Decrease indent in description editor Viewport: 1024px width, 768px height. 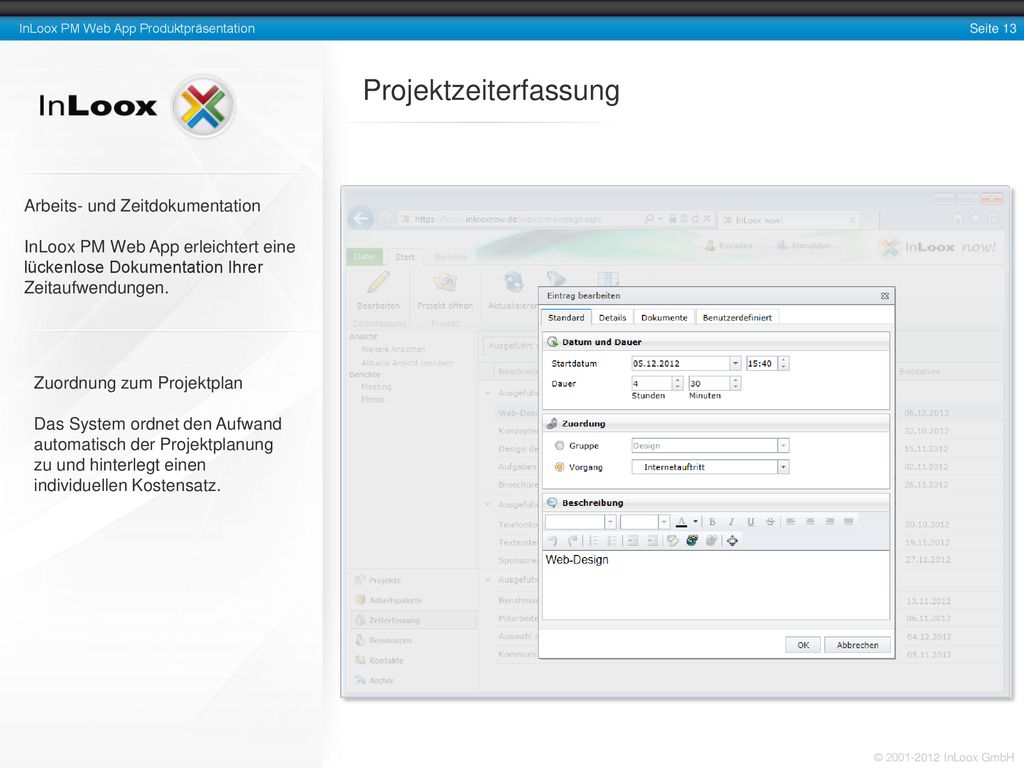(632, 541)
